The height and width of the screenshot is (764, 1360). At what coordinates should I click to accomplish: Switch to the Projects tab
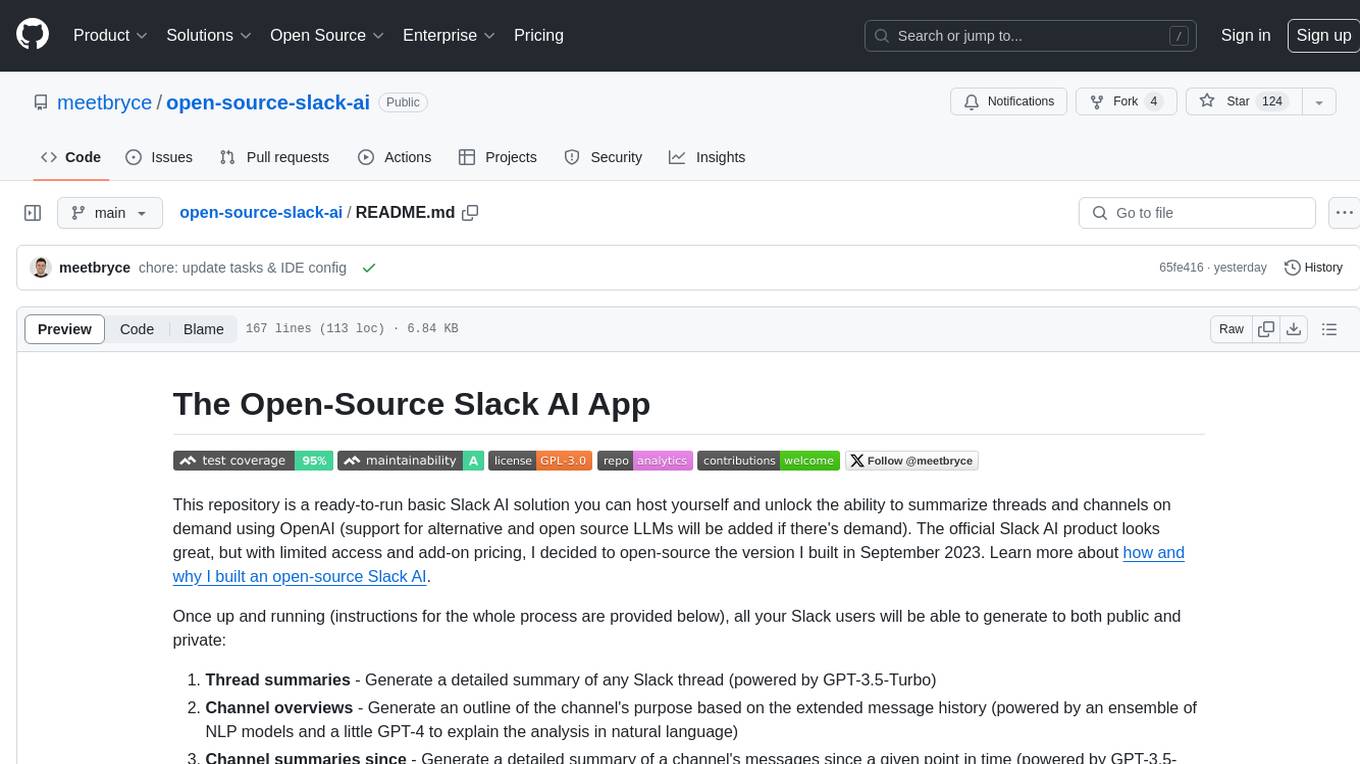point(497,157)
